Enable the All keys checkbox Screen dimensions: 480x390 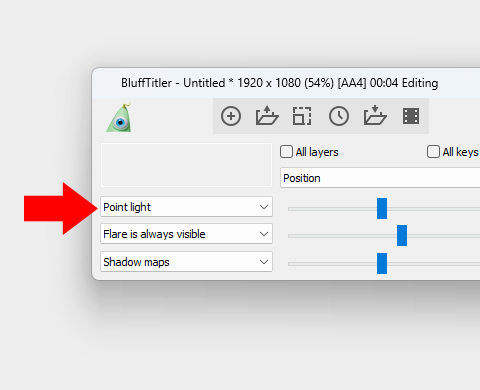pos(433,152)
